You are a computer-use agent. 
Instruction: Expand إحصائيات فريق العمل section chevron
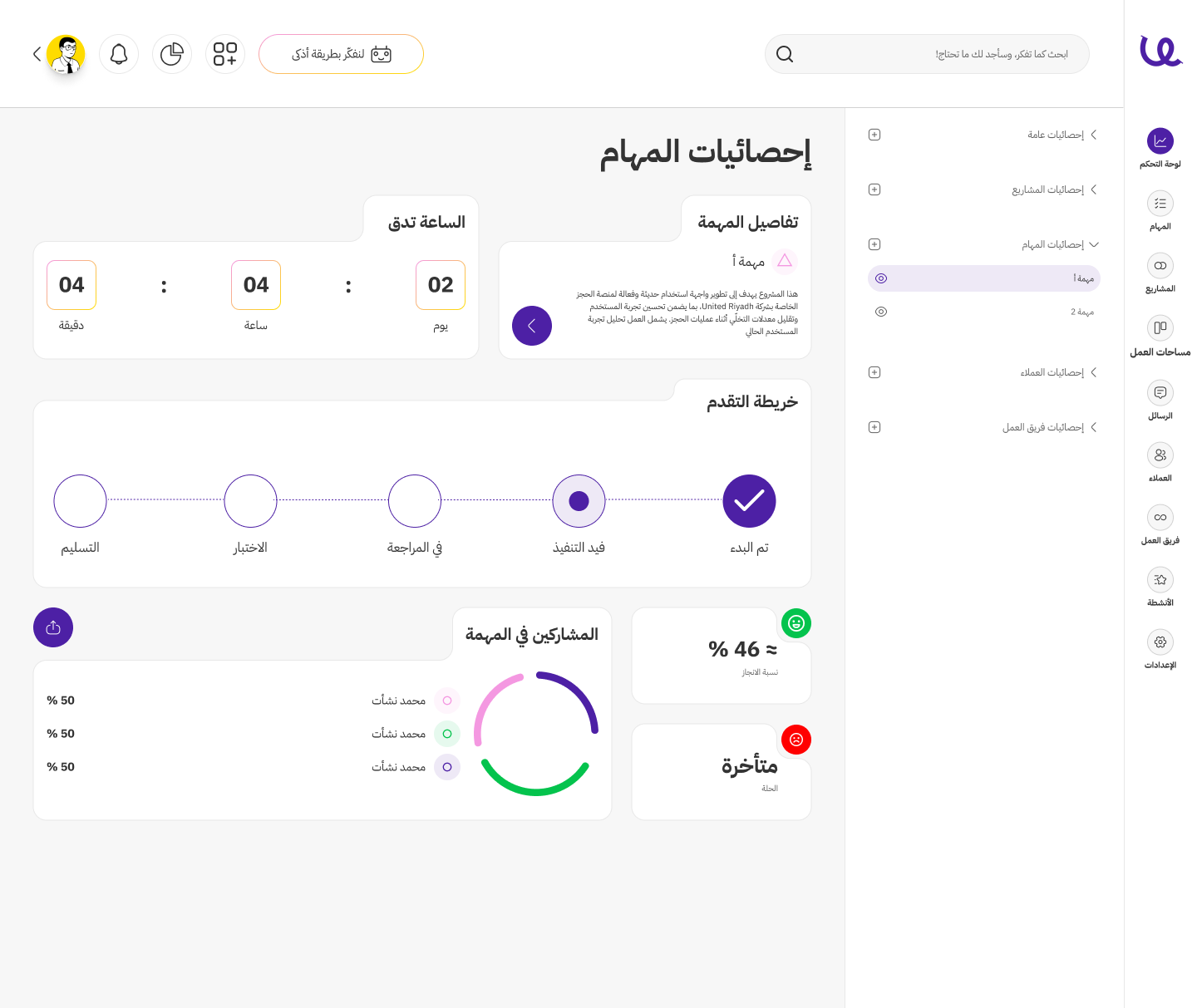point(1094,427)
